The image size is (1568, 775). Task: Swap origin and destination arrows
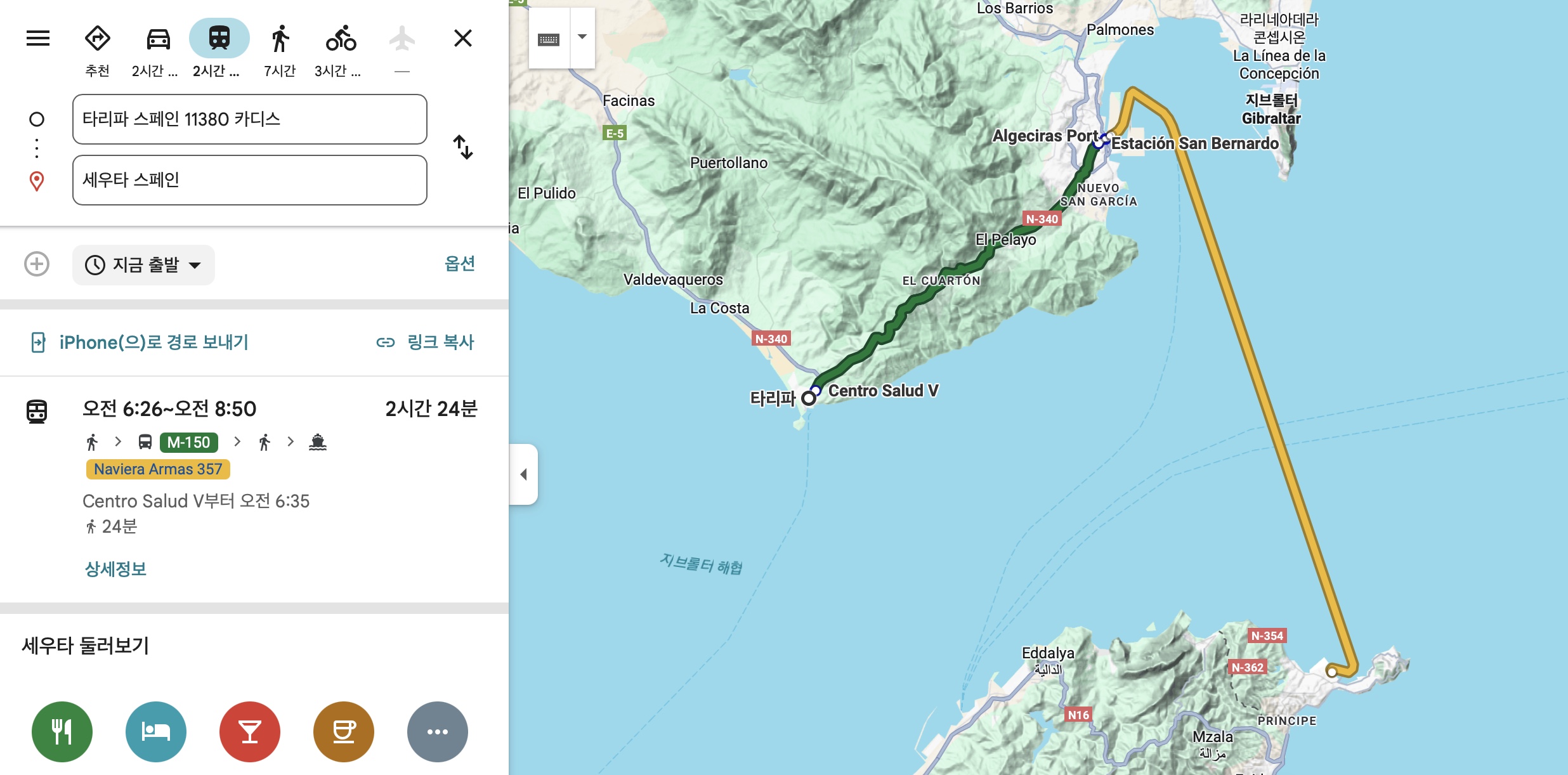point(463,147)
